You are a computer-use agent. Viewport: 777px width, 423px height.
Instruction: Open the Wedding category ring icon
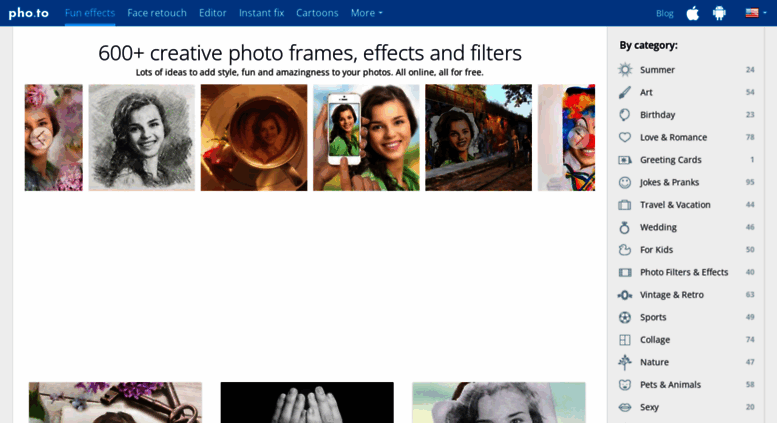pos(624,227)
